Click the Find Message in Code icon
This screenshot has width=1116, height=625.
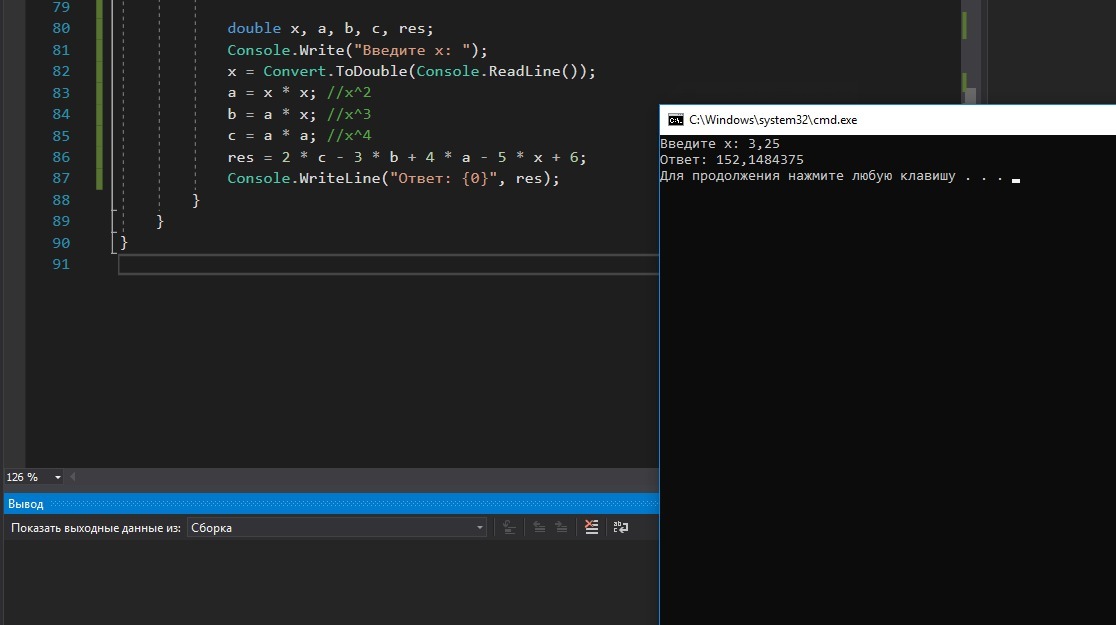pos(510,527)
